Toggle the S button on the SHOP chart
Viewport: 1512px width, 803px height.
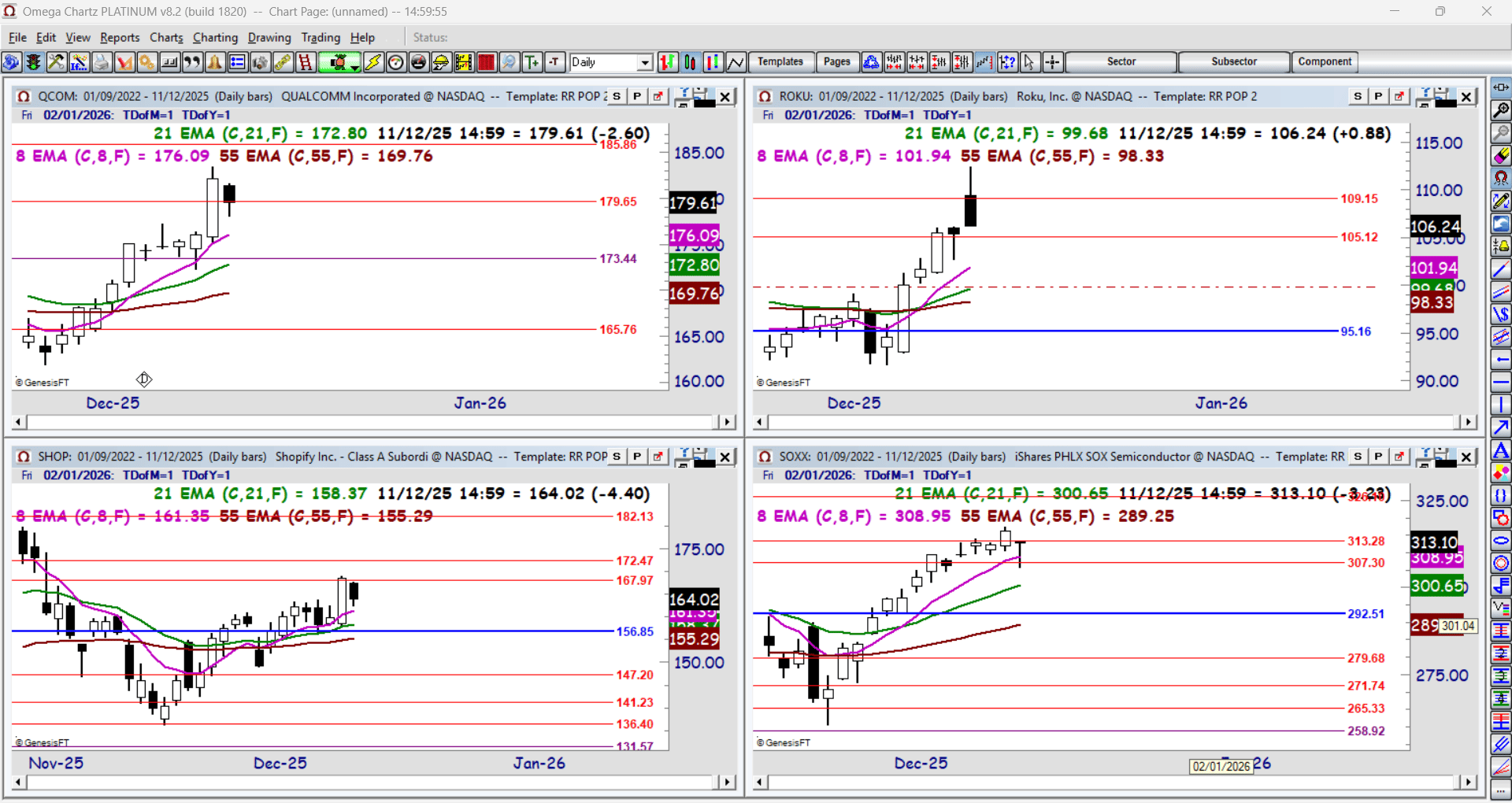tap(617, 457)
